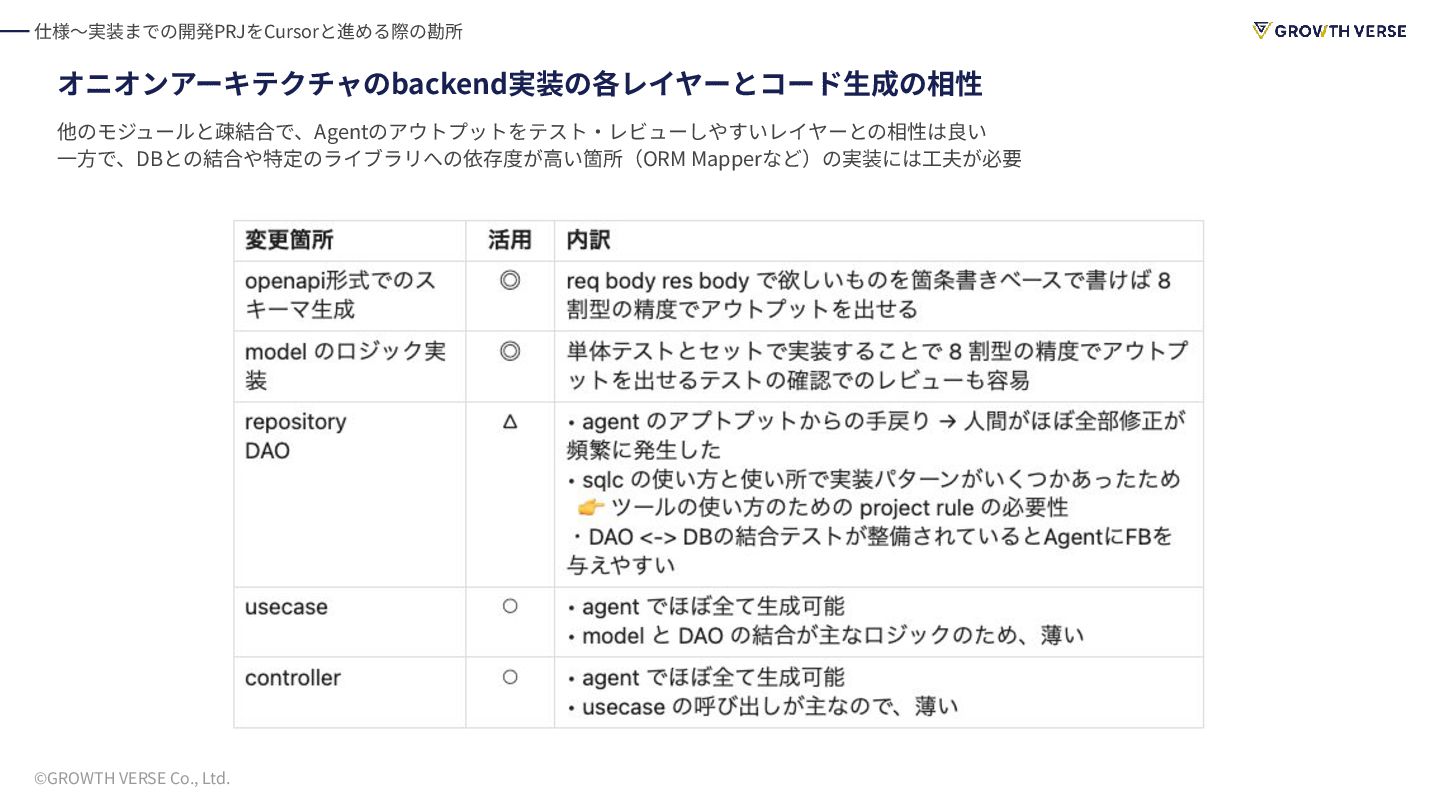The width and height of the screenshot is (1440, 810).
Task: Click the model のロジック実装 cell
Action: pos(350,367)
